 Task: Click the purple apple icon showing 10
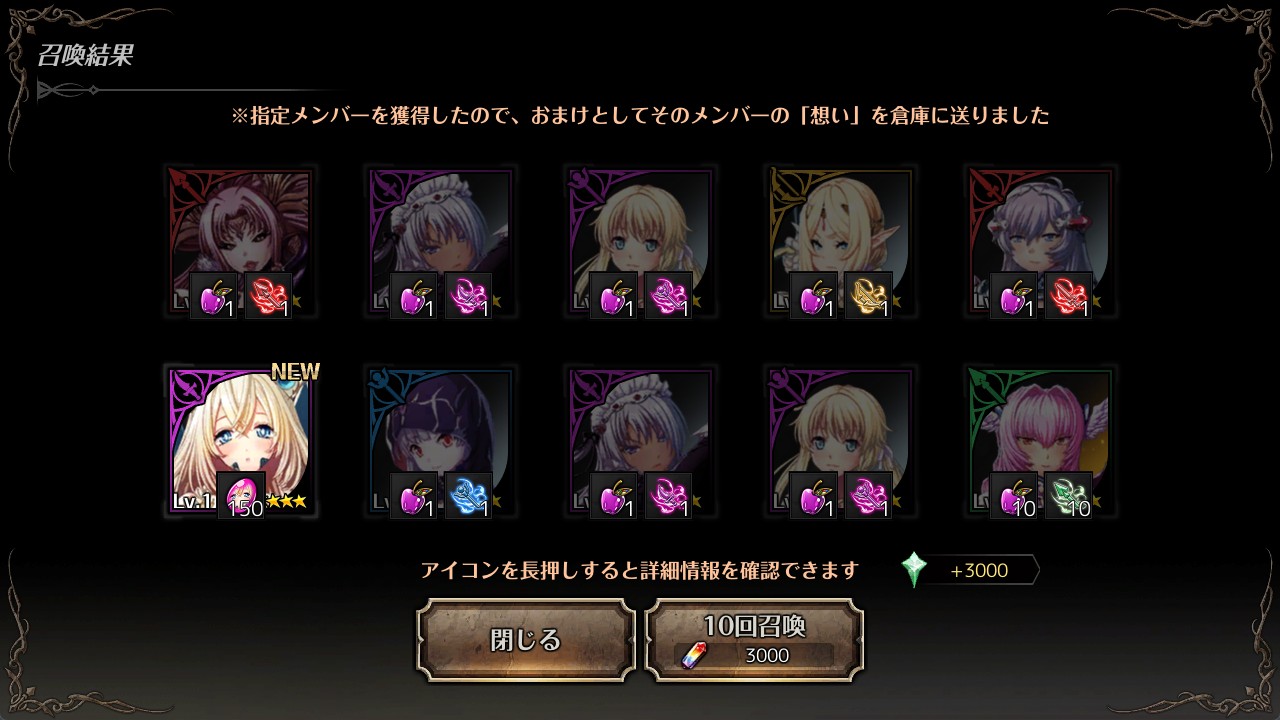[x=1014, y=495]
